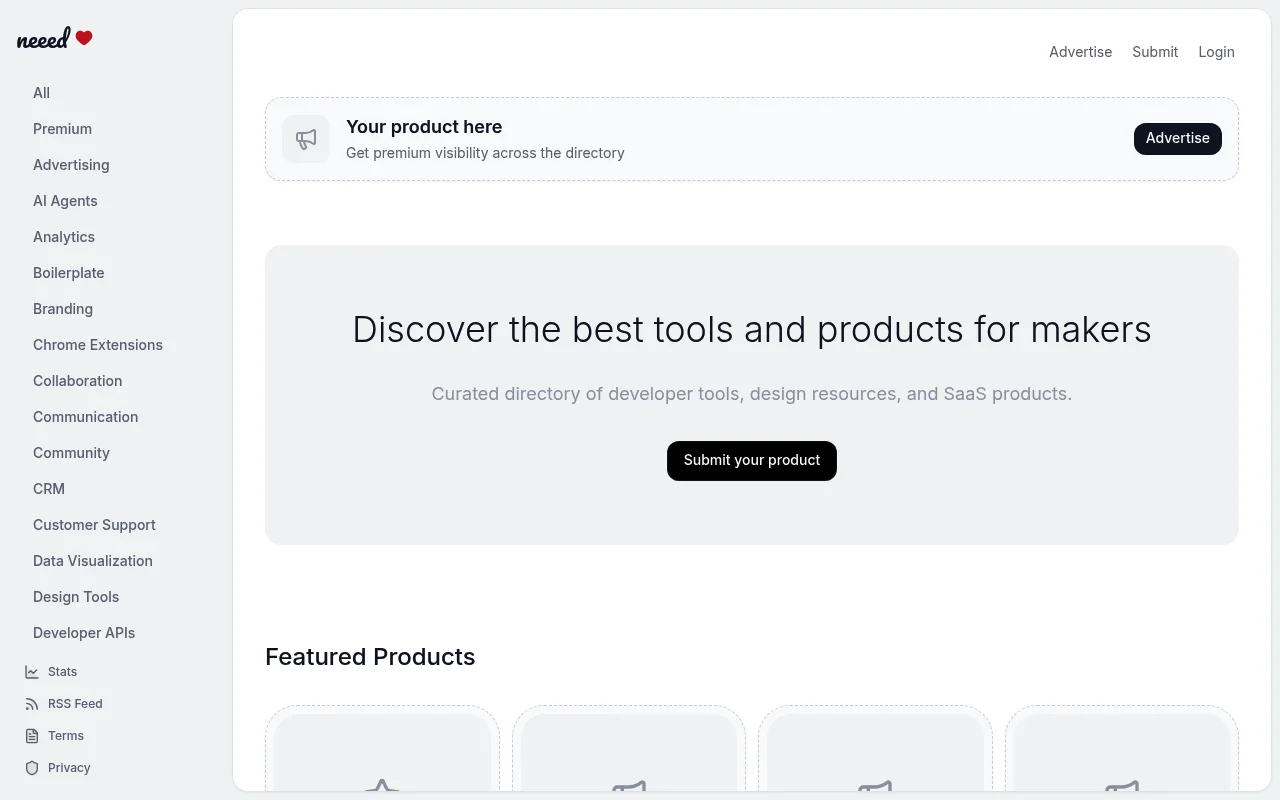The height and width of the screenshot is (800, 1280).
Task: Click the first featured product card
Action: point(383,760)
